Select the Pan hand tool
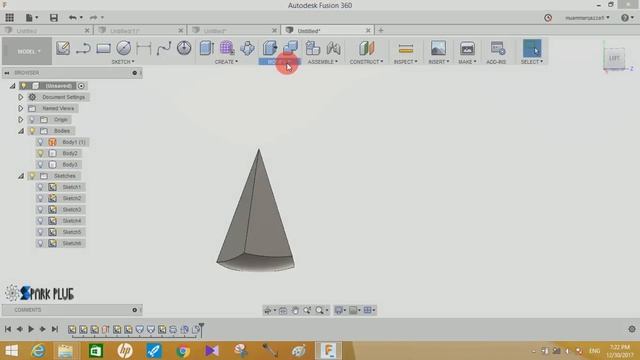This screenshot has width=640, height=360. (295, 311)
